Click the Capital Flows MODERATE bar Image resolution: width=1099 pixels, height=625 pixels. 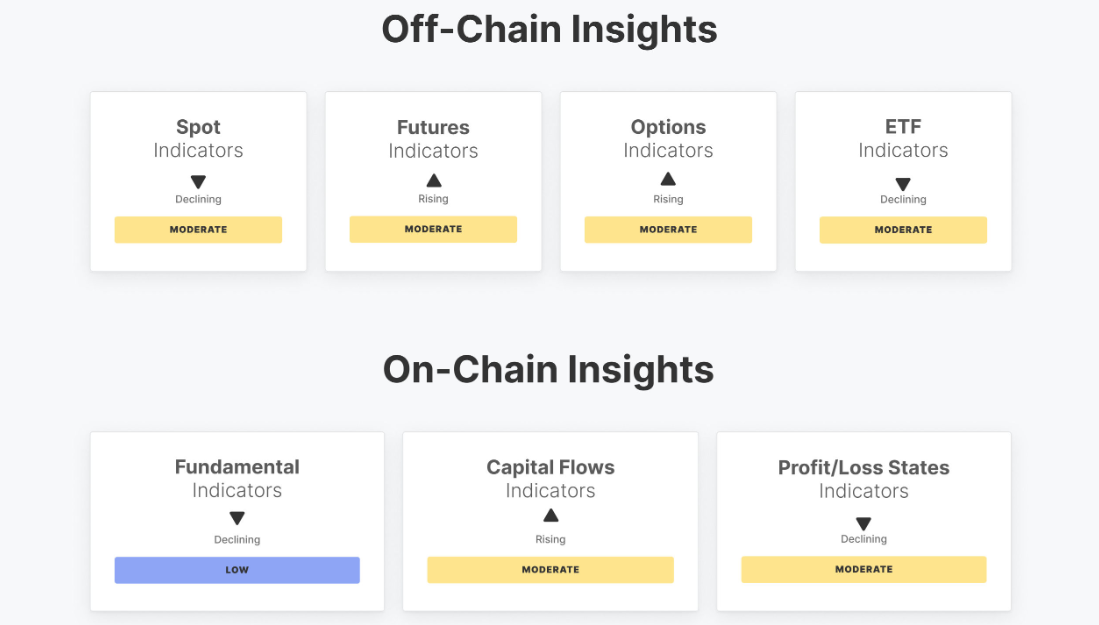tap(550, 570)
